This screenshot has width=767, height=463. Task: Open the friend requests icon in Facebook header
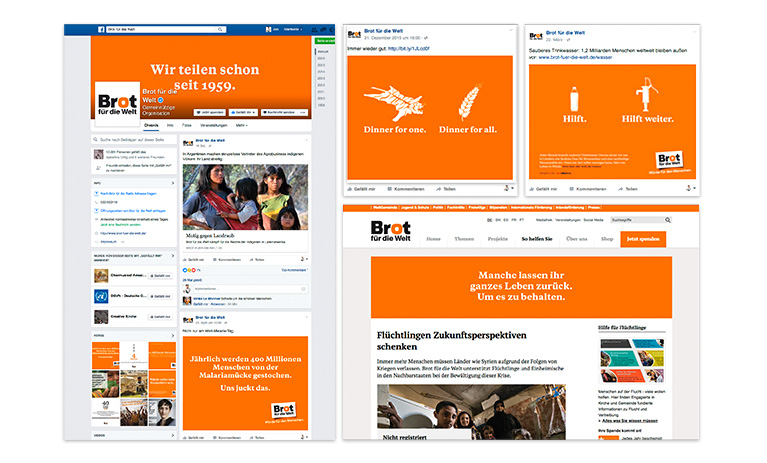[x=314, y=29]
